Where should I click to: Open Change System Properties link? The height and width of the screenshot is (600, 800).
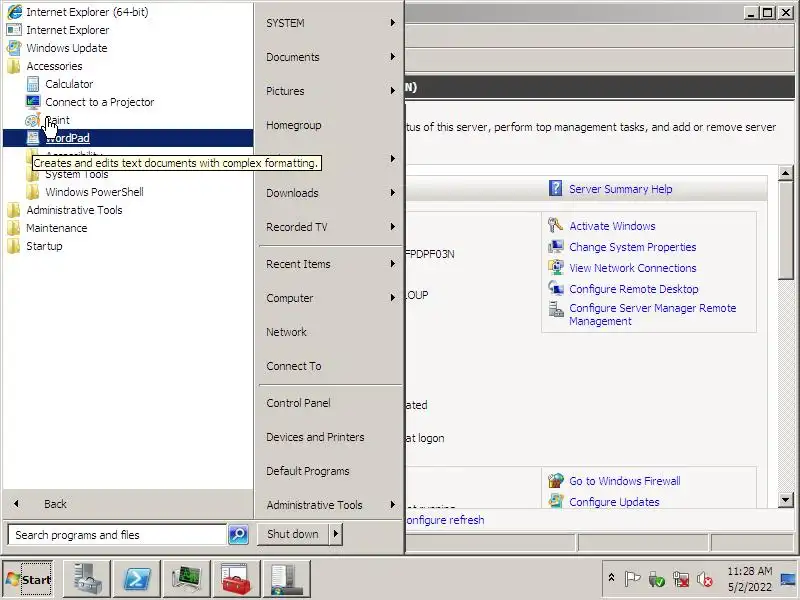click(633, 247)
